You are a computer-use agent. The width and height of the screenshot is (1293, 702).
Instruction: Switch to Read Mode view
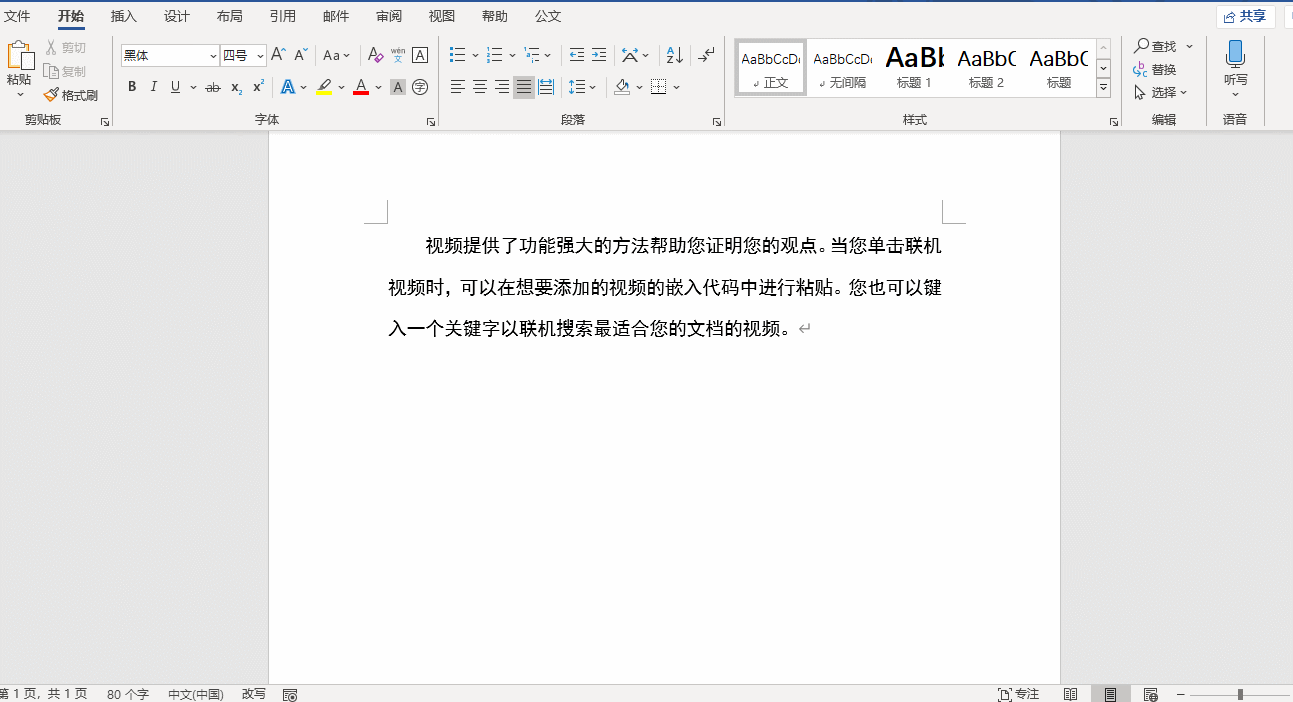click(x=1071, y=694)
